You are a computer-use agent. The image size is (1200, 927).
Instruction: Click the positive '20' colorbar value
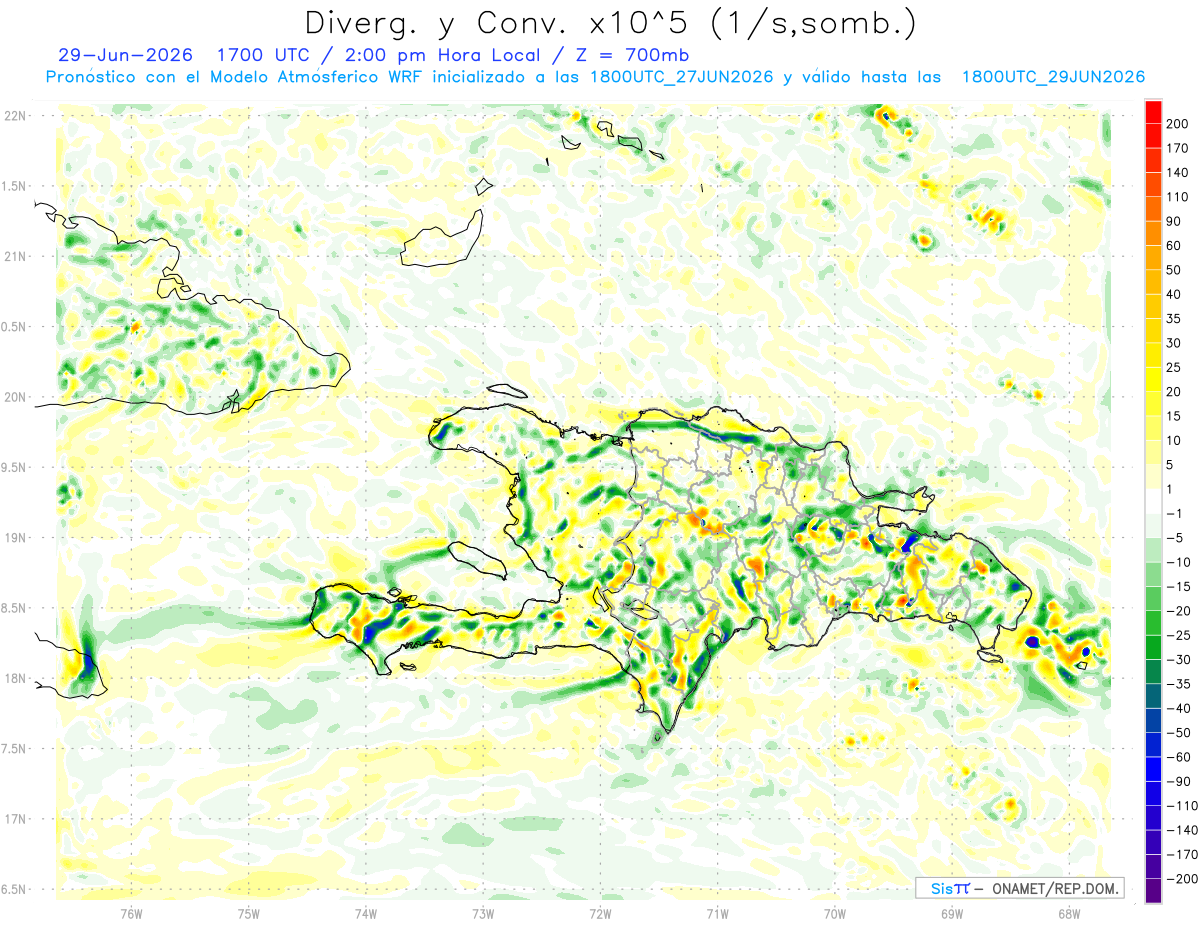coord(1174,392)
